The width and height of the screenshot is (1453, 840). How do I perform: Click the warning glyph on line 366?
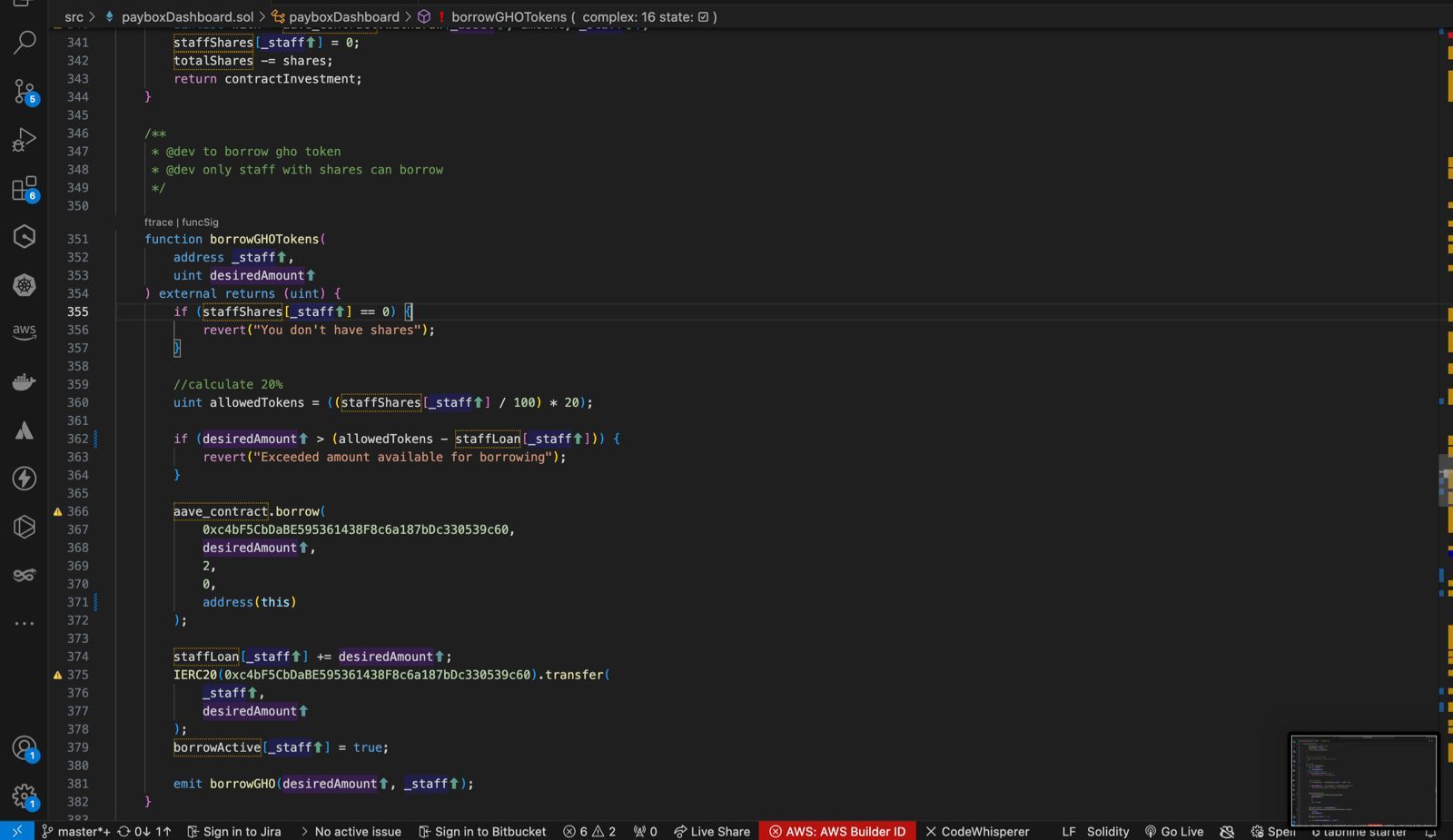click(57, 511)
